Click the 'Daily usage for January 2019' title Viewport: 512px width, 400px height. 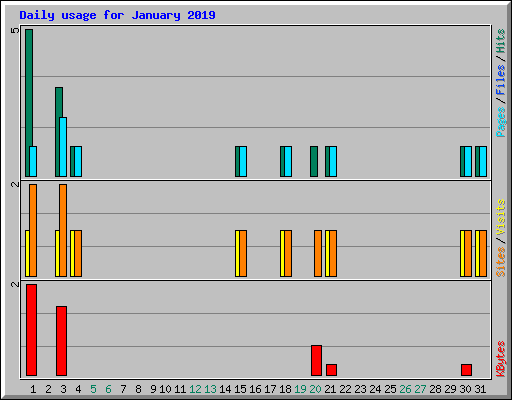click(117, 15)
